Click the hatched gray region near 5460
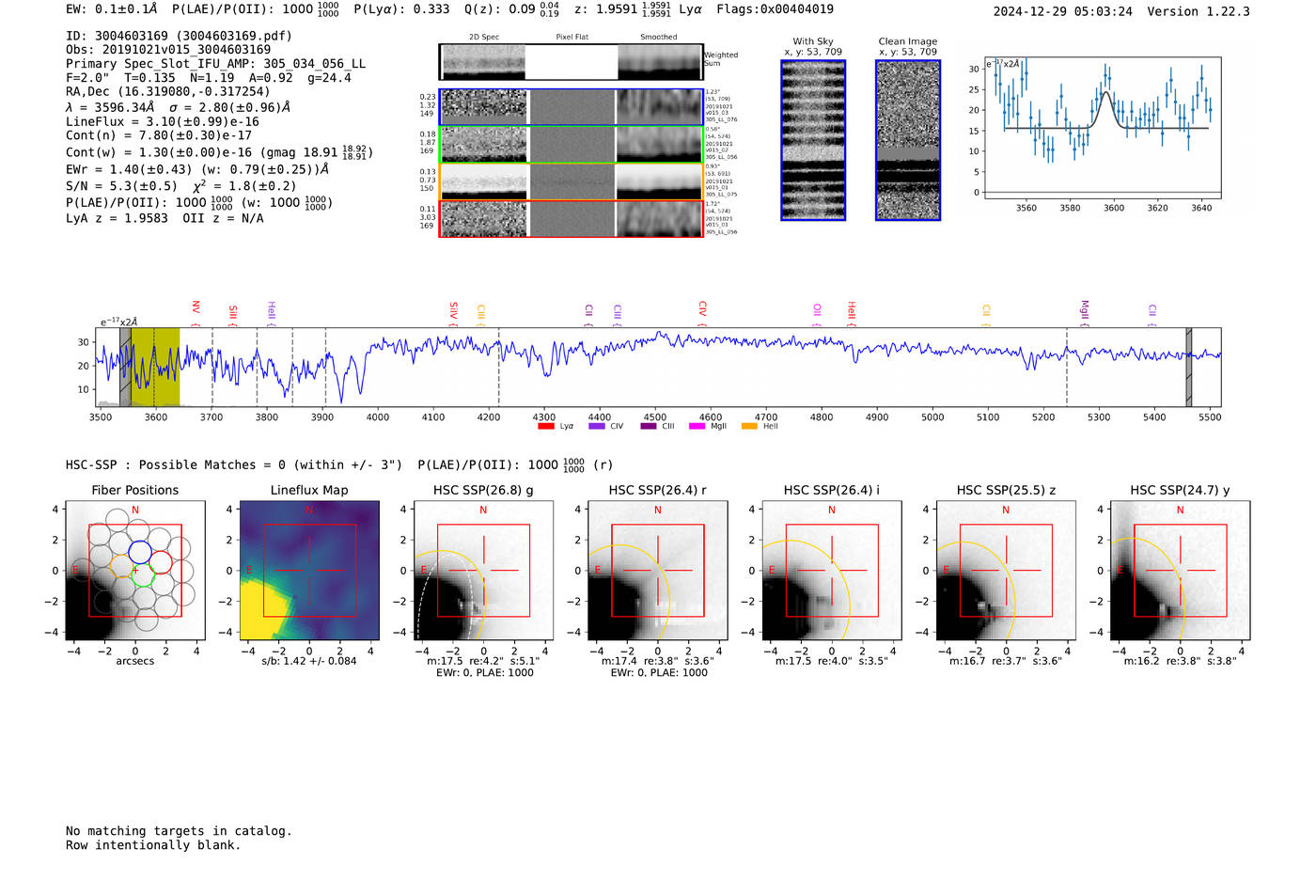The width and height of the screenshot is (1316, 896). click(1188, 367)
